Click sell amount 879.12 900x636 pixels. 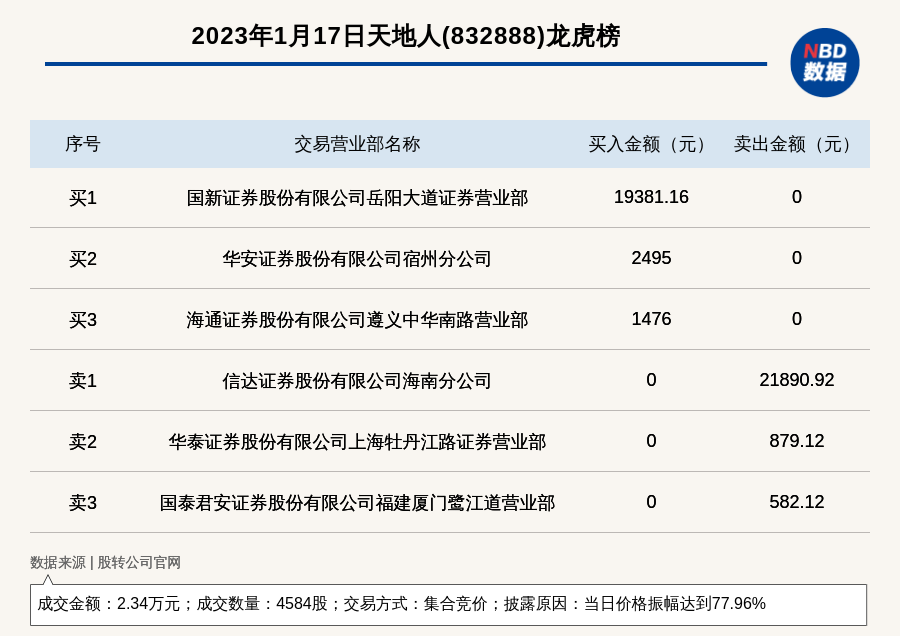tap(797, 441)
